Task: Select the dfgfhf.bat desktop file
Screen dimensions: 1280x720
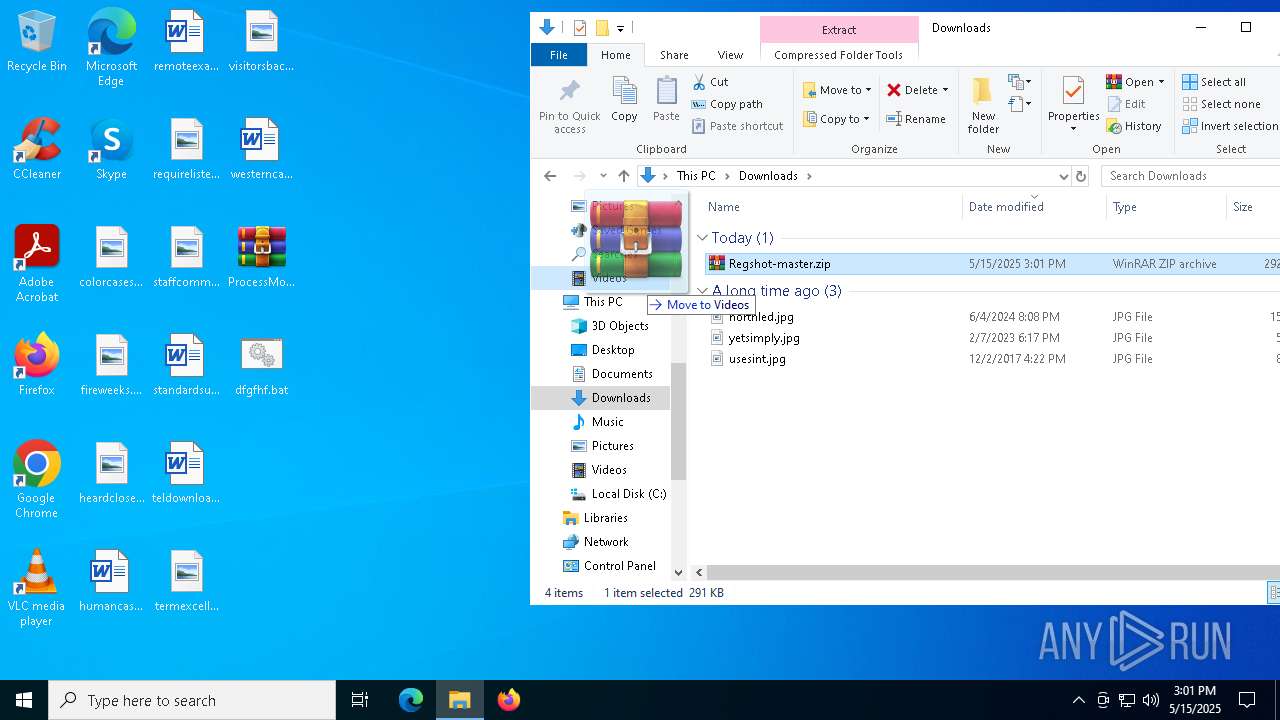Action: (261, 365)
